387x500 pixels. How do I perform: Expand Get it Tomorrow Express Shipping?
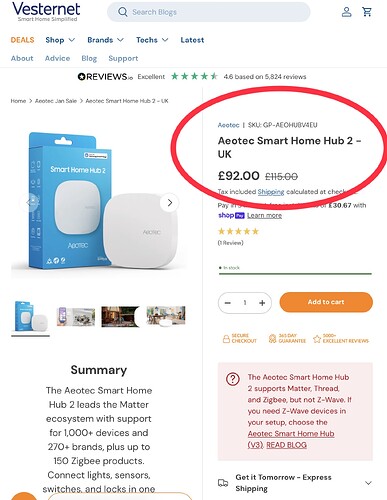click(x=295, y=483)
